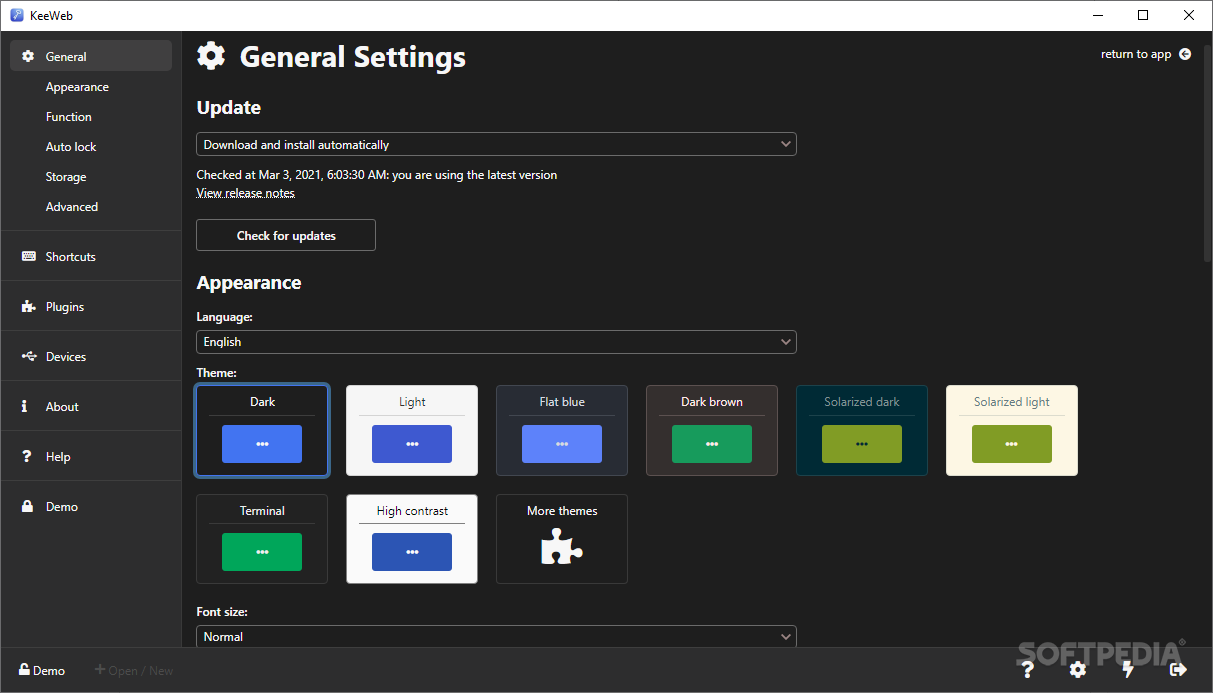Click the return to app arrow icon
The image size is (1213, 693).
1185,54
